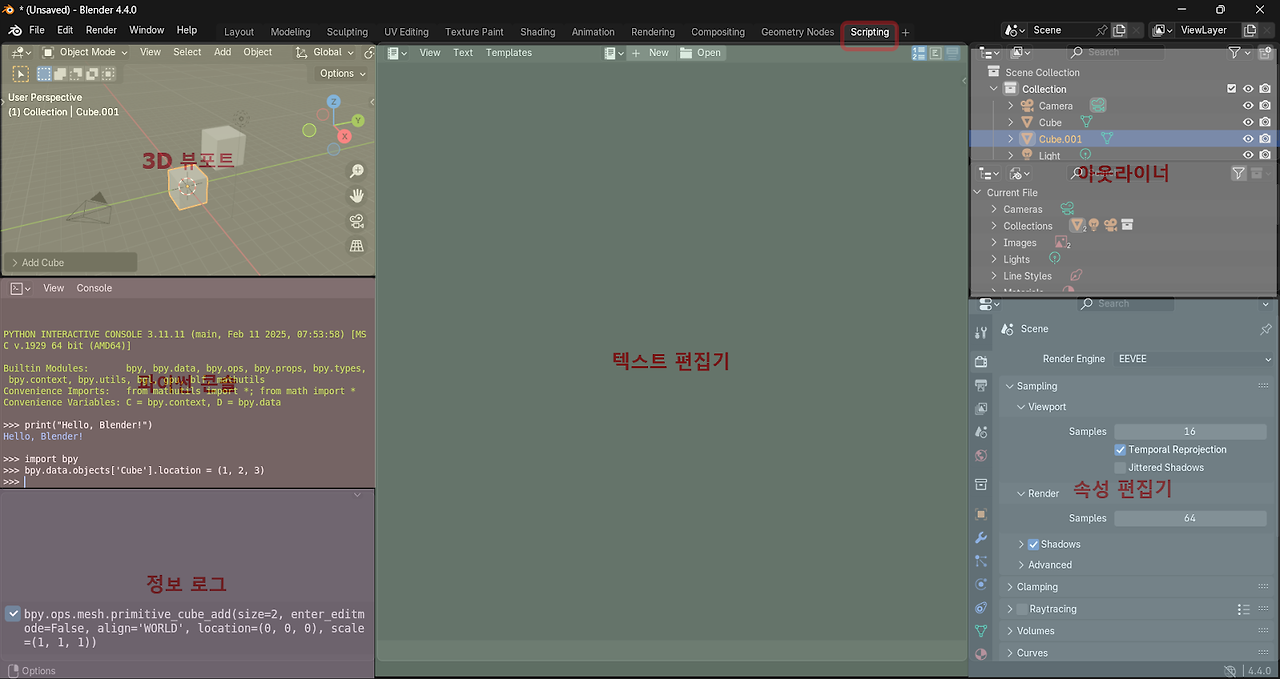This screenshot has height=679, width=1280.
Task: Open the Console menu in Python console
Action: (x=94, y=288)
